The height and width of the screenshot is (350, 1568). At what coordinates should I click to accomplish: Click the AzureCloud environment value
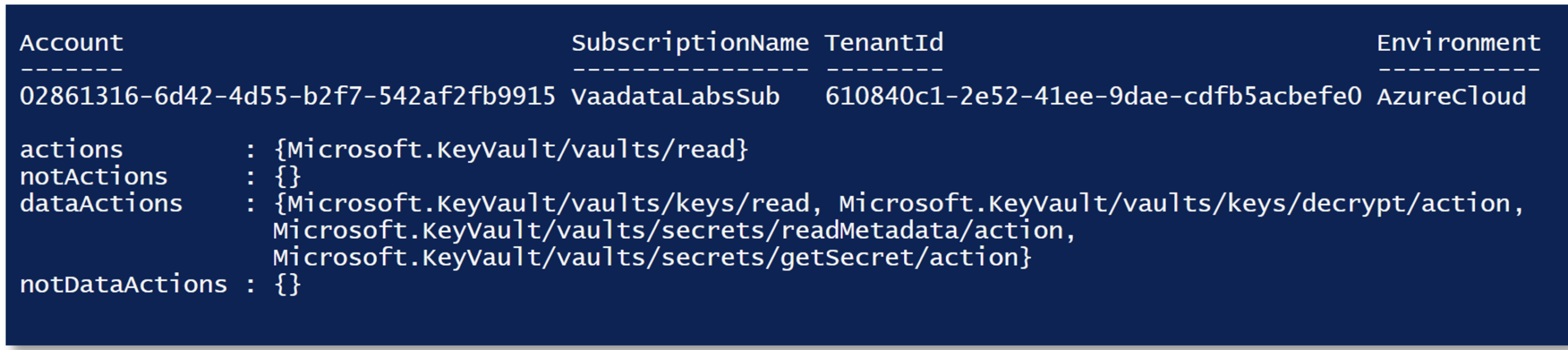1450,96
